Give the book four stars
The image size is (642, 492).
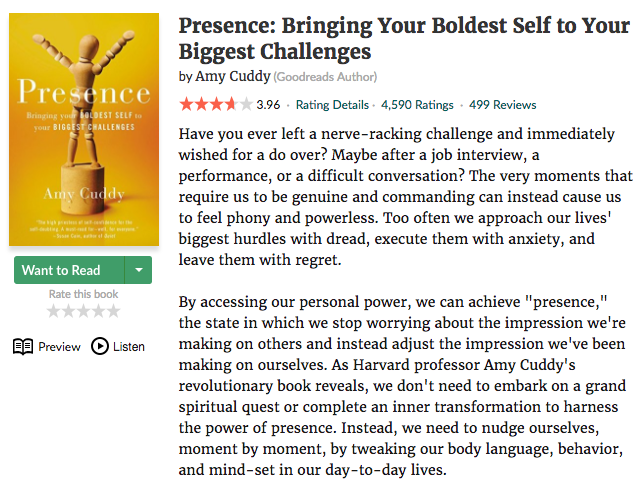[98, 312]
